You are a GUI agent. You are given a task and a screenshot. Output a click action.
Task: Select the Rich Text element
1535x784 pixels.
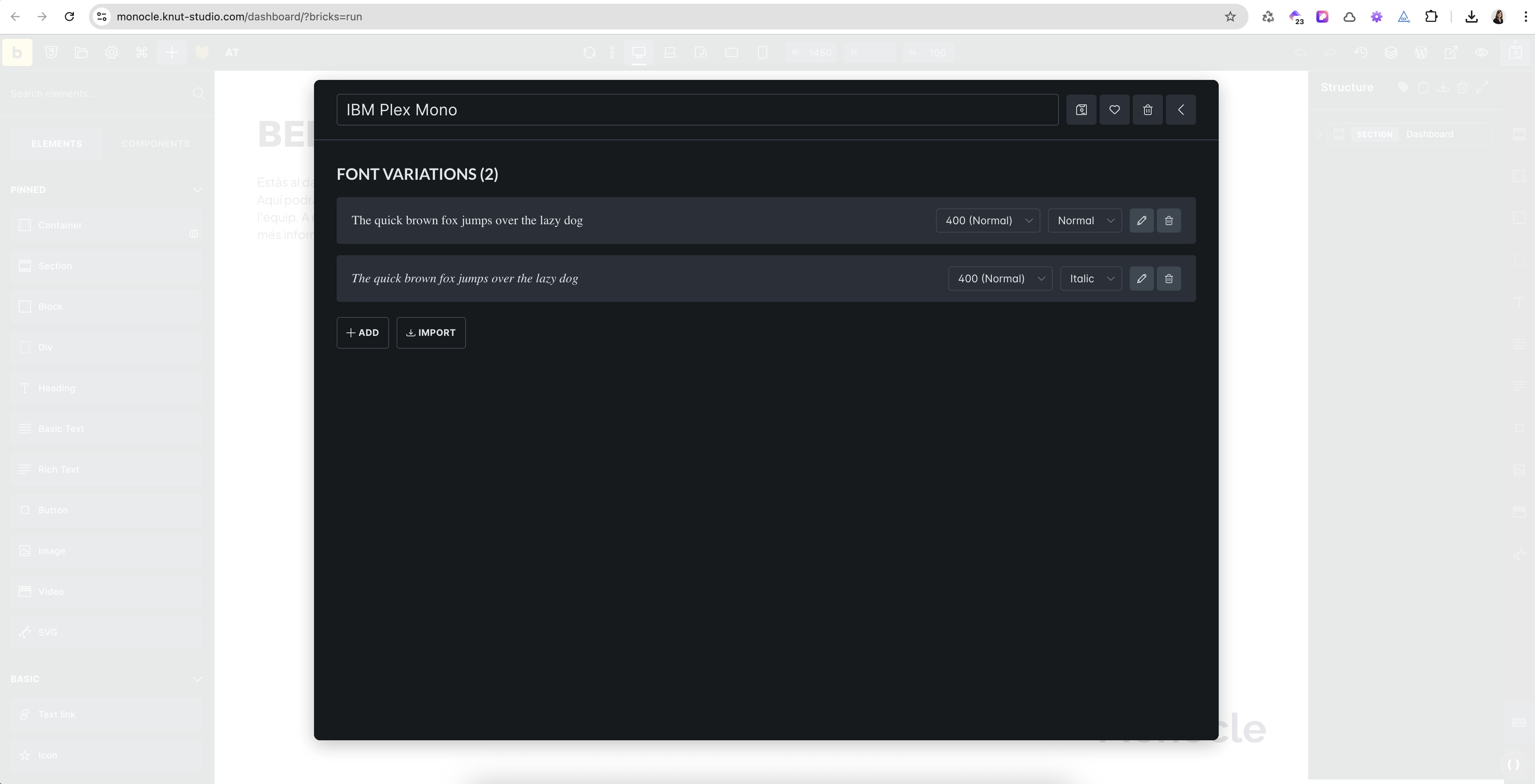106,469
